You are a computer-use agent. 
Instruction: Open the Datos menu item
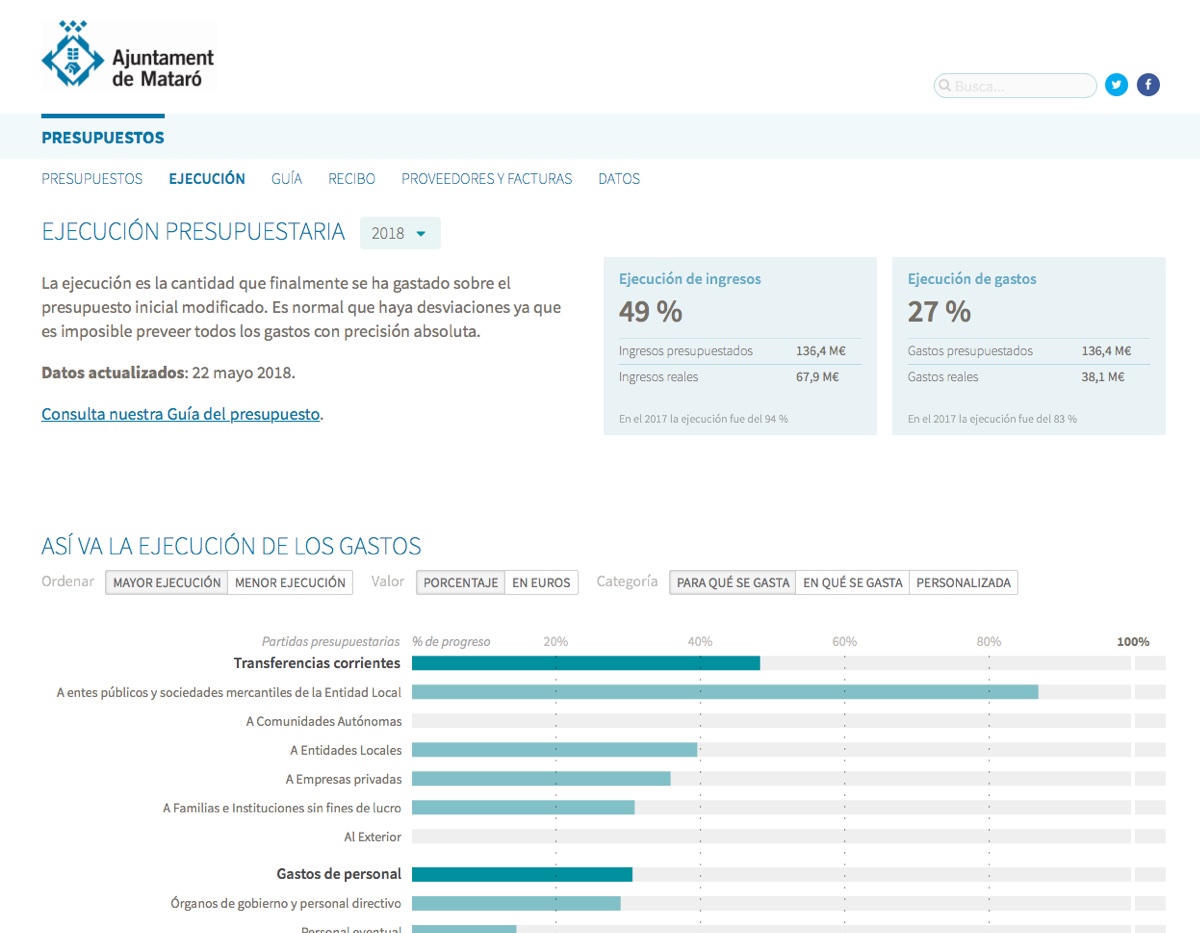[618, 179]
